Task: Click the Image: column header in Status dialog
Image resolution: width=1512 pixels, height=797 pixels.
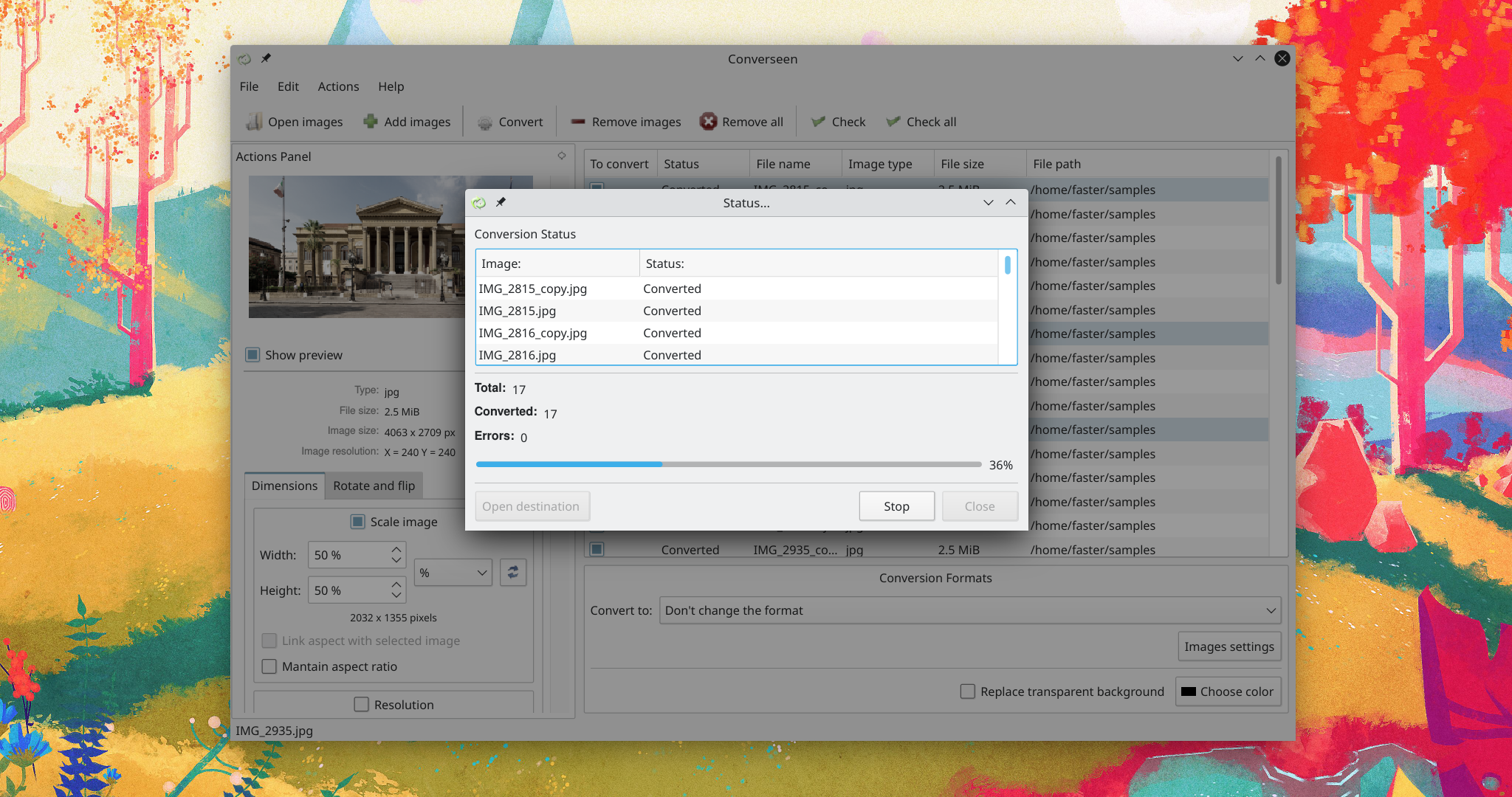Action: tap(557, 263)
